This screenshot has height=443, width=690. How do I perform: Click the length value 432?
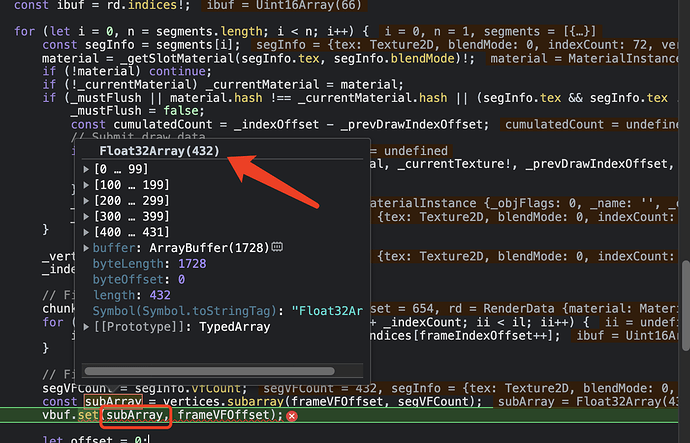[160, 295]
